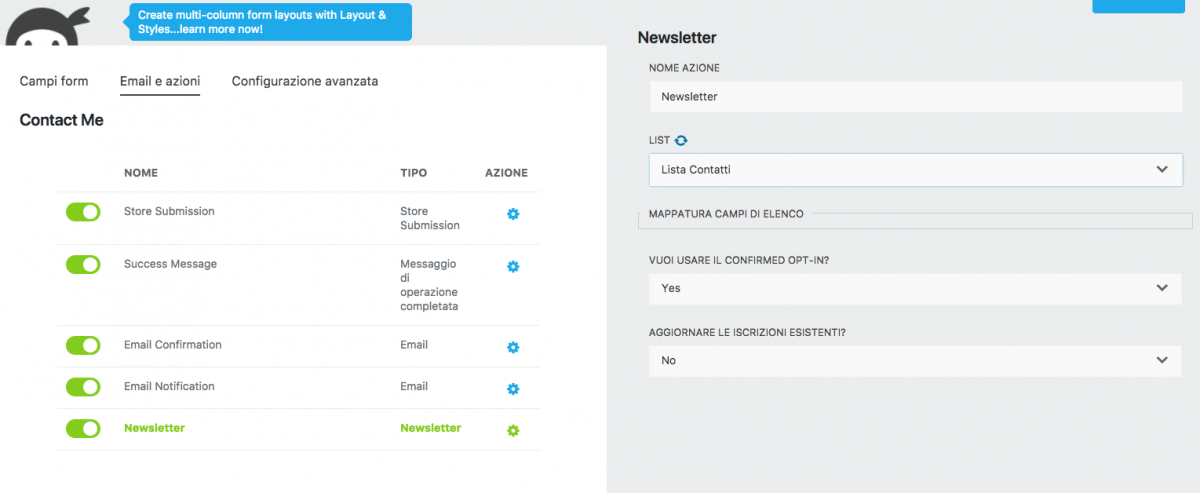Open settings gear for Store Submission action
1200x493 pixels.
click(513, 214)
